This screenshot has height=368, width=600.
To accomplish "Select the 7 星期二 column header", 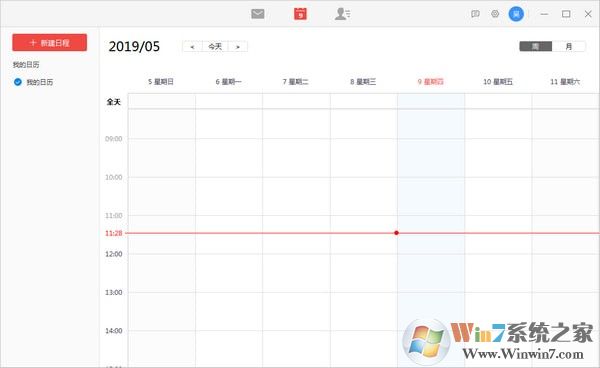I will point(295,82).
